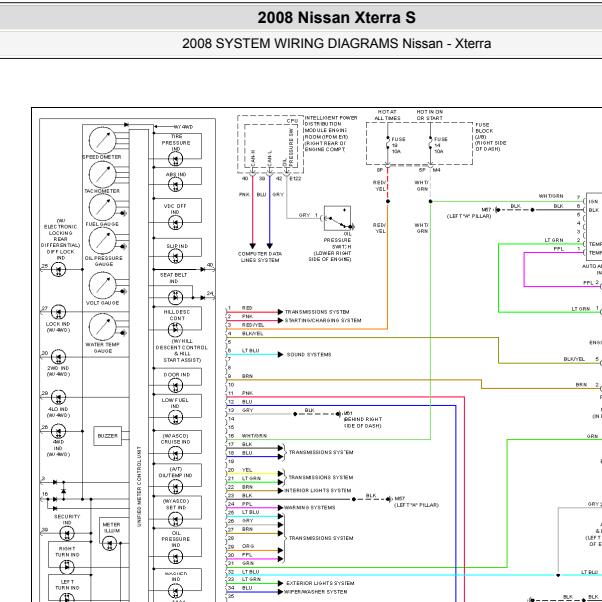The width and height of the screenshot is (602, 602).
Task: Click the BUZZER box
Action: 108,436
